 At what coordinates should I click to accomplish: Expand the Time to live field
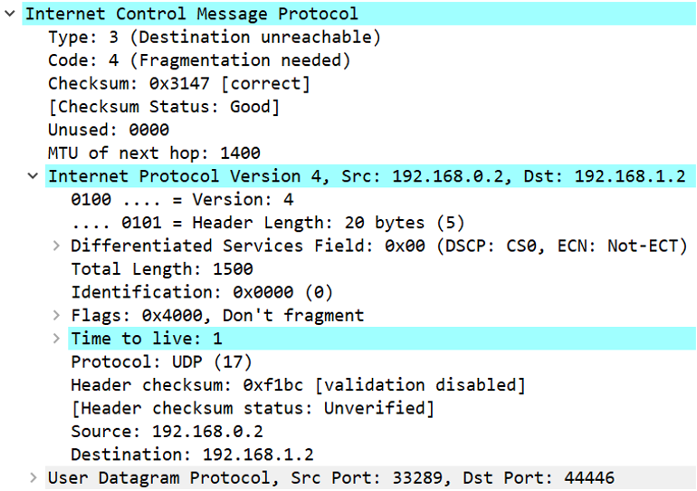(56, 339)
